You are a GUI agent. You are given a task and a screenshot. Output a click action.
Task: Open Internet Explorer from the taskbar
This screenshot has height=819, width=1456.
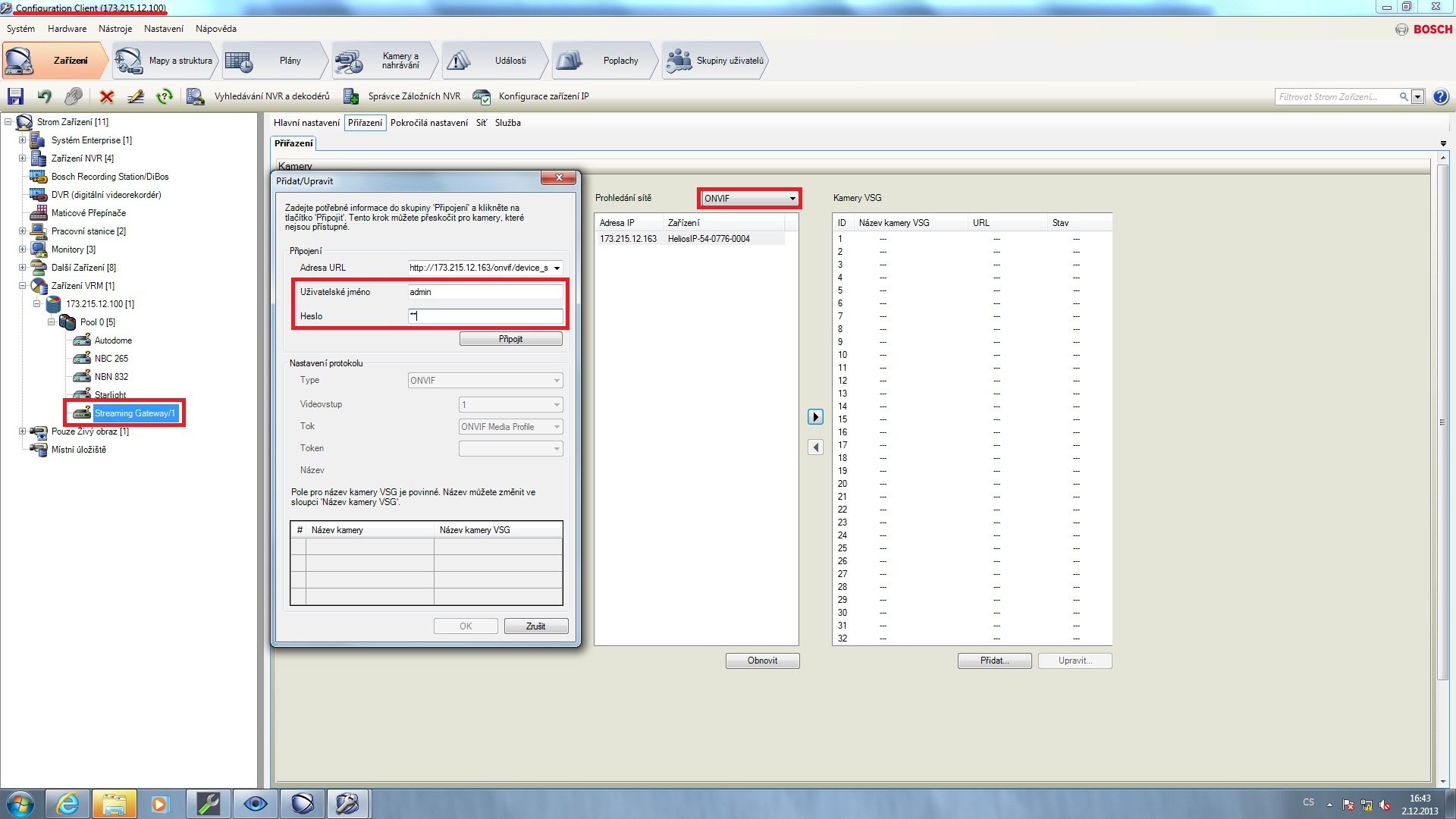coord(67,804)
